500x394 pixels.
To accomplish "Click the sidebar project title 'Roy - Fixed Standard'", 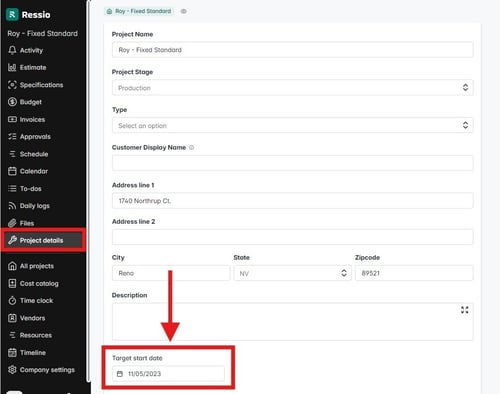I will (43, 34).
